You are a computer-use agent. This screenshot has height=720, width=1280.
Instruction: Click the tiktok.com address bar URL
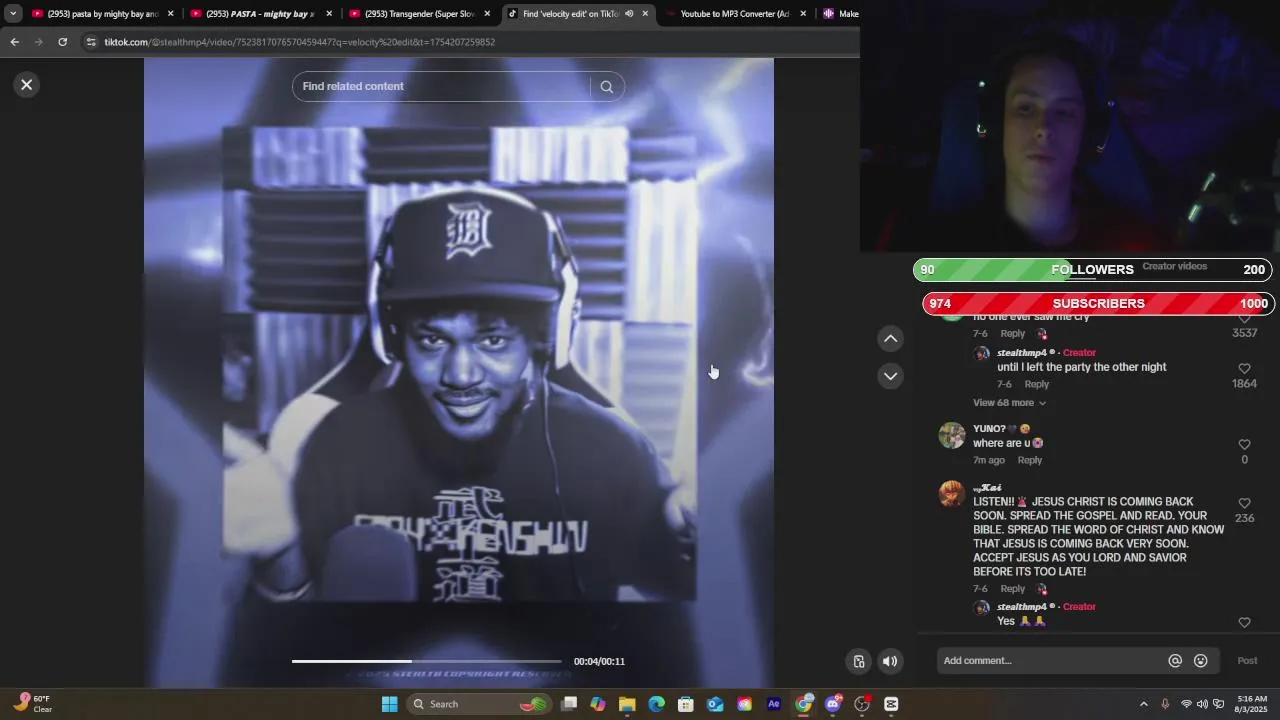300,42
